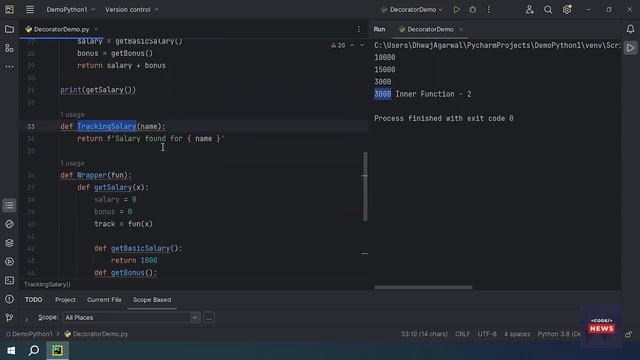Open the Scope All Places combo box

(x=131, y=318)
